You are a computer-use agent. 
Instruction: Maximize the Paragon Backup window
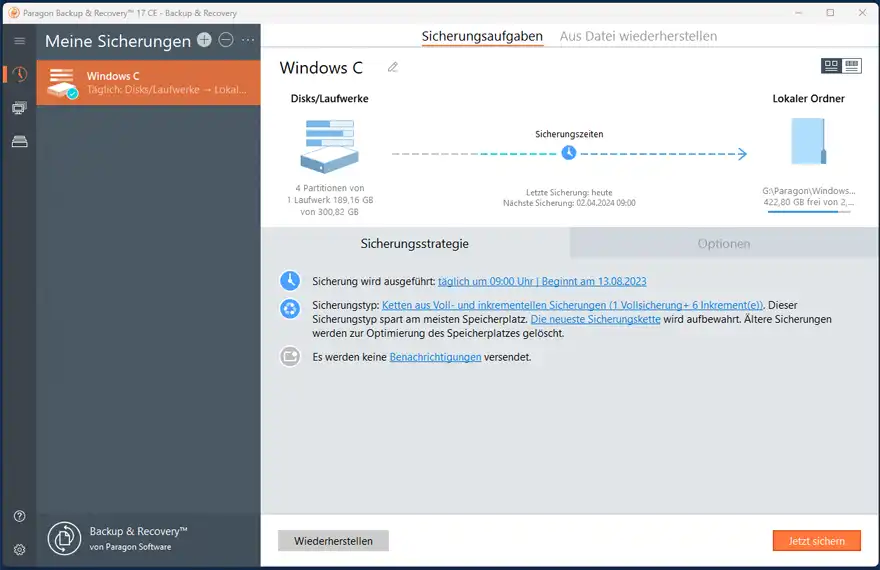point(830,12)
